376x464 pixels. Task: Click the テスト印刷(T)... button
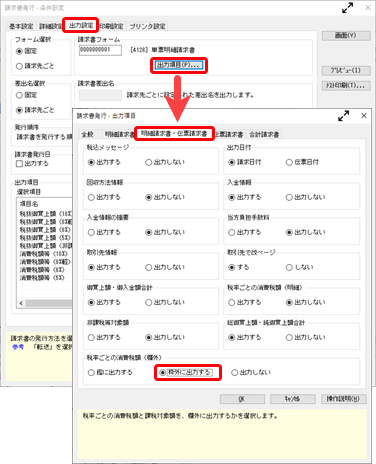(346, 86)
